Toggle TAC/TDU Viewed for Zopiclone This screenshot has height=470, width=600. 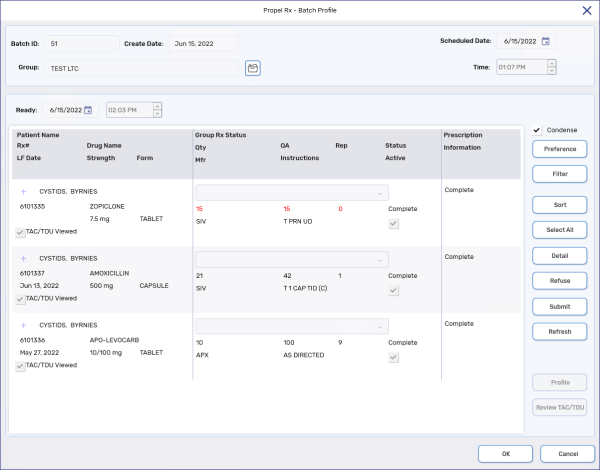[x=21, y=232]
